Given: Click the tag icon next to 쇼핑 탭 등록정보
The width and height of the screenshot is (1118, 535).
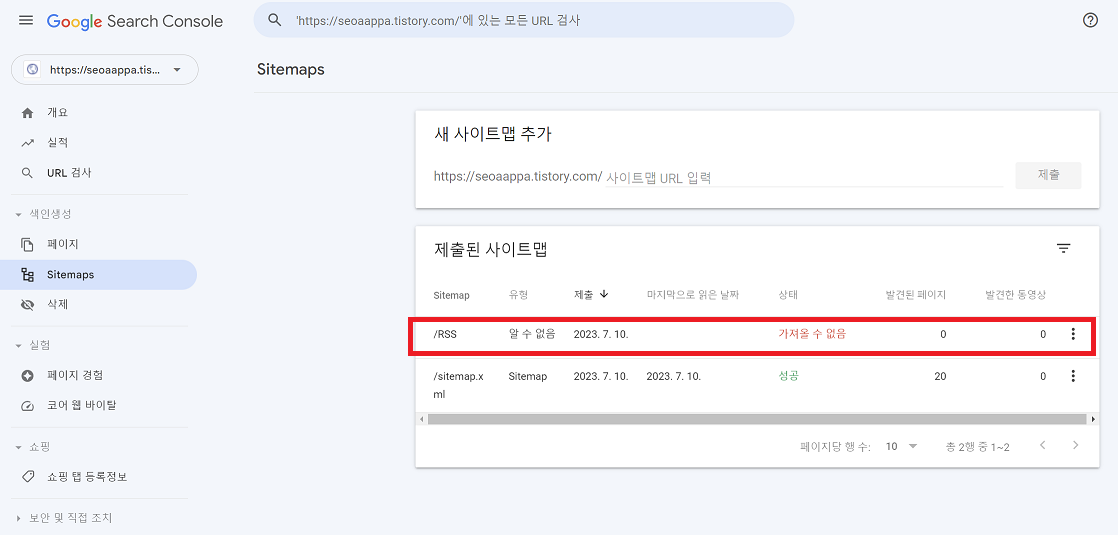Looking at the screenshot, I should (x=28, y=477).
